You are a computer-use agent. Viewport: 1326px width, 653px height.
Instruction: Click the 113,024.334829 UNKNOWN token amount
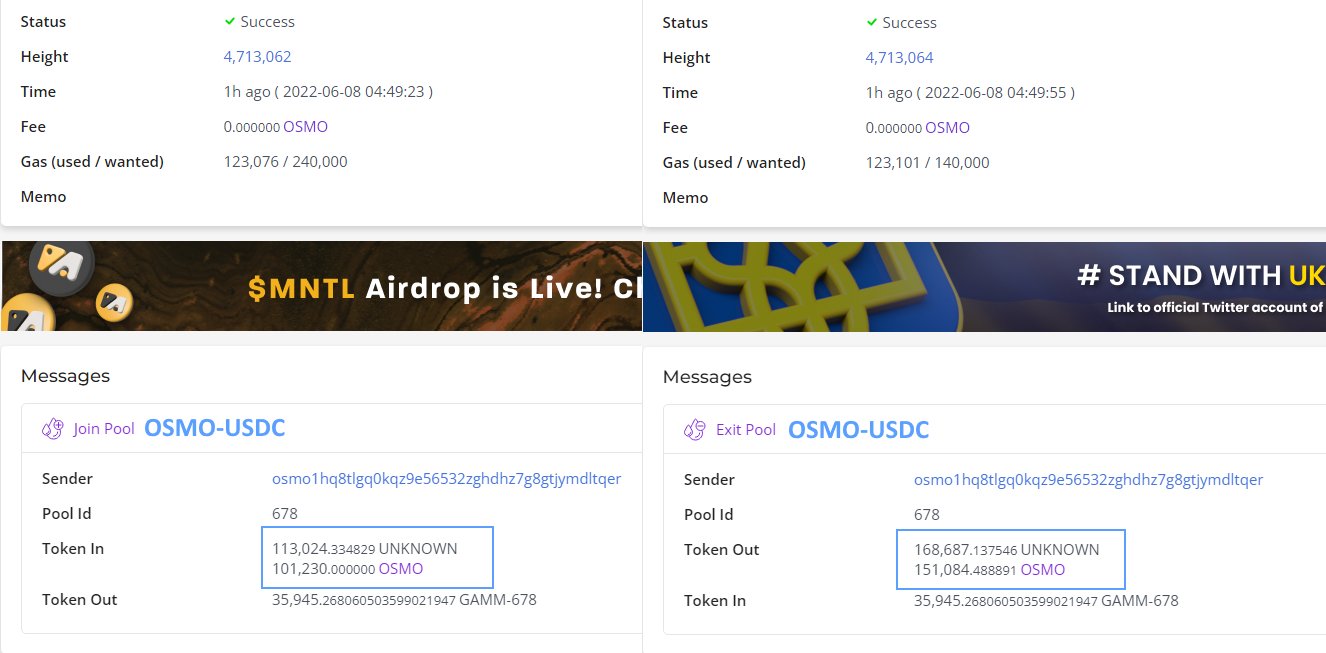[365, 549]
